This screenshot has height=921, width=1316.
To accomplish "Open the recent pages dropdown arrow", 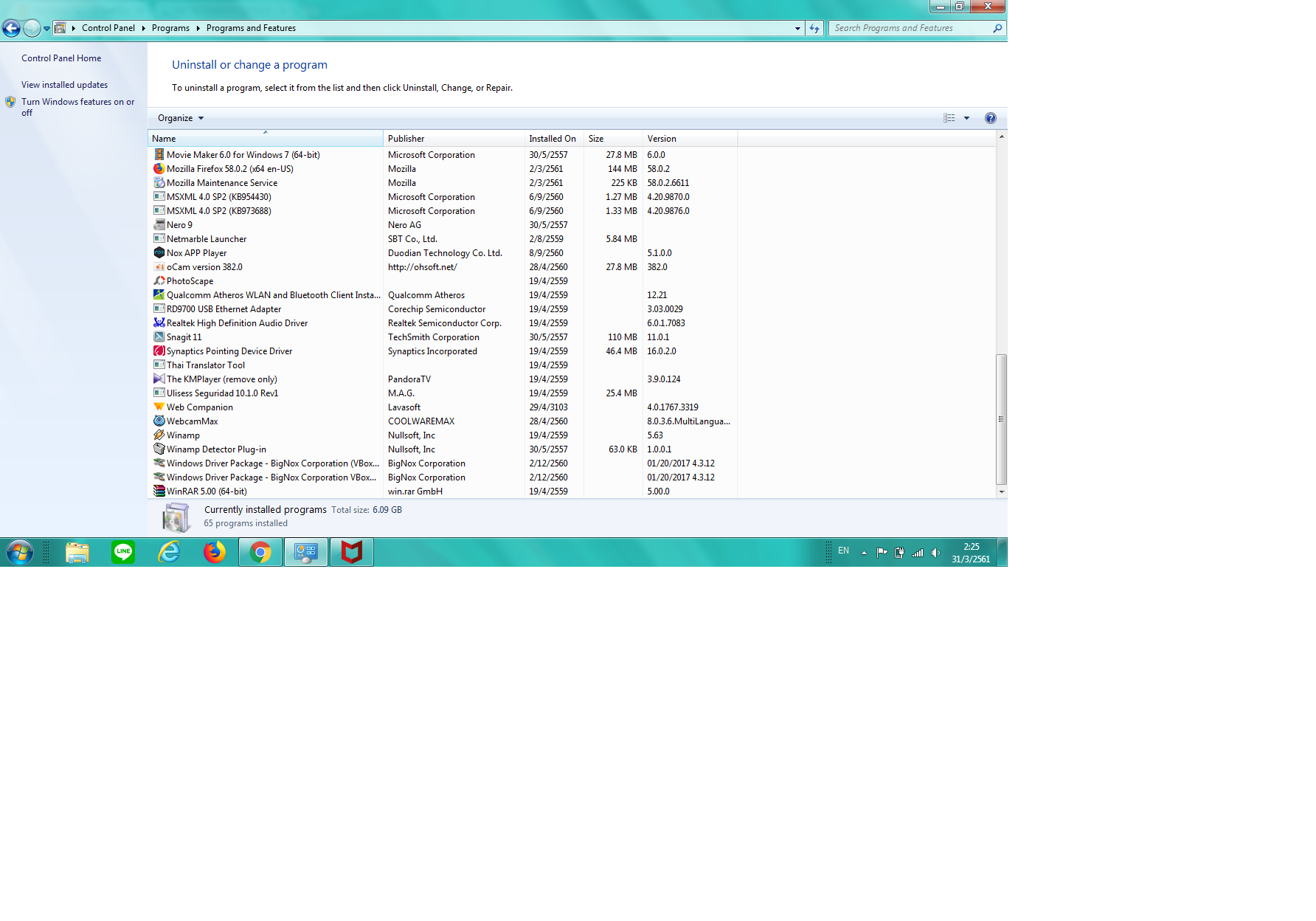I will (46, 29).
